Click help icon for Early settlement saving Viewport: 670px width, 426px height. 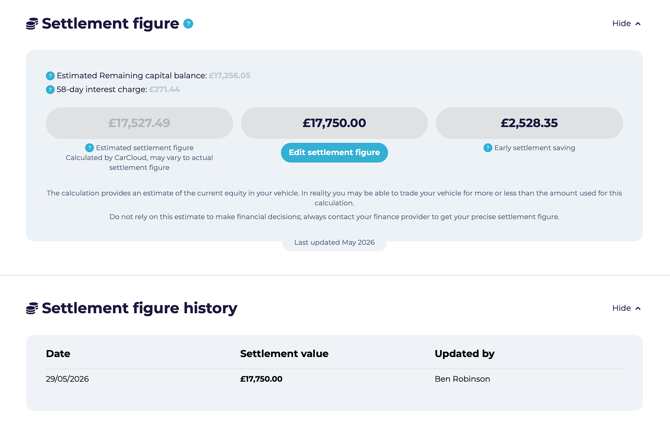[x=488, y=148]
